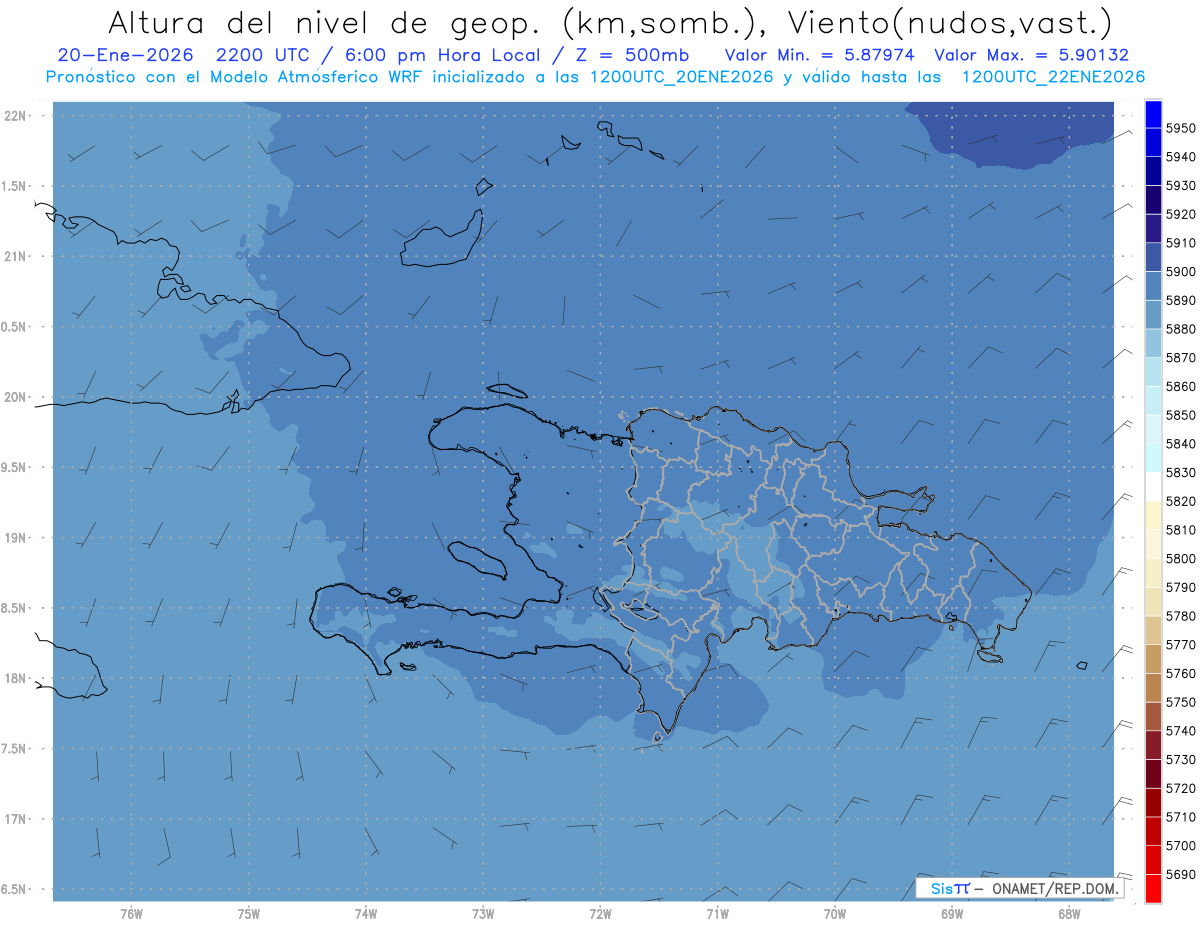Click the red colorbar swatch below 5690
Image resolution: width=1200 pixels, height=927 pixels.
point(1153,888)
